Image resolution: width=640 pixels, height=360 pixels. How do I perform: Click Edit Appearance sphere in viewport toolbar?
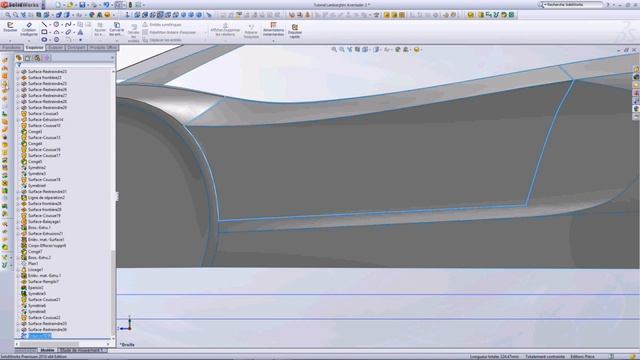tap(397, 49)
